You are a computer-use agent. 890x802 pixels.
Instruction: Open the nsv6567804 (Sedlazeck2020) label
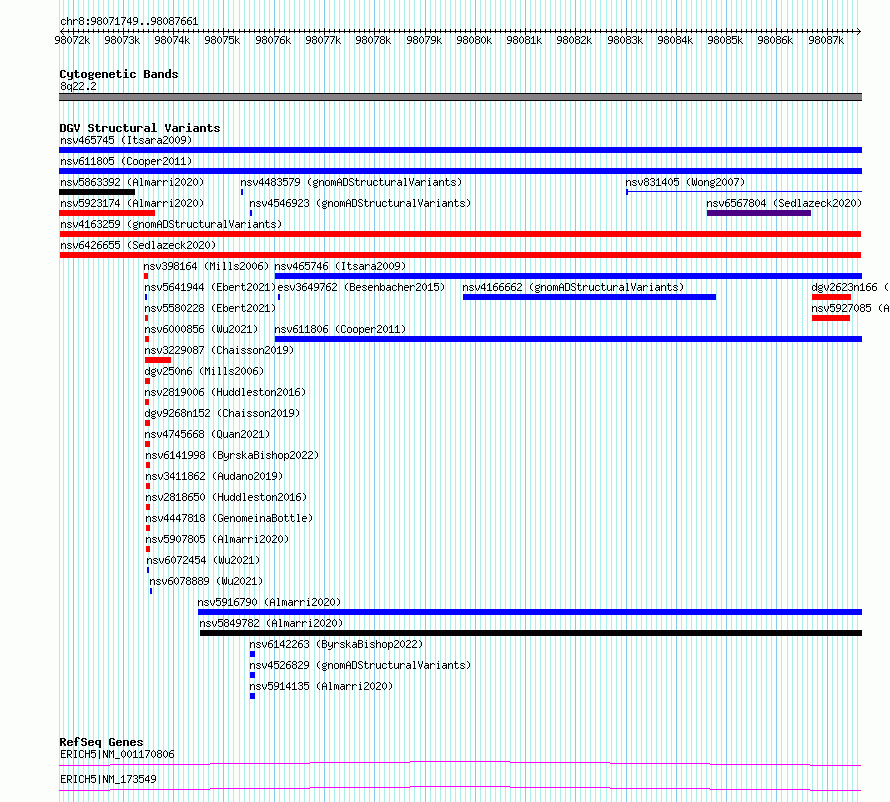pos(784,203)
